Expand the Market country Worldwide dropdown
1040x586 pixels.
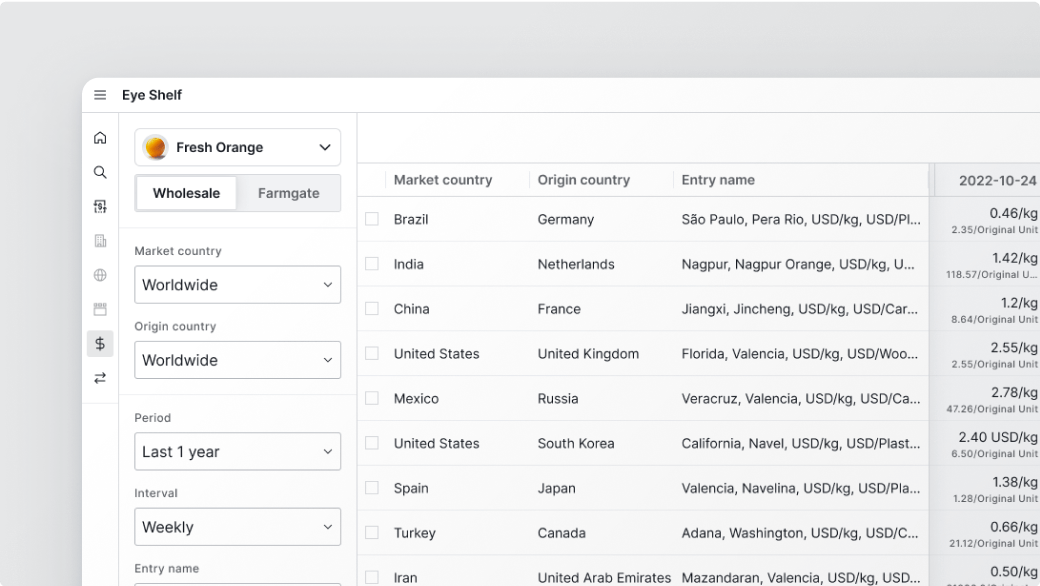pos(238,285)
